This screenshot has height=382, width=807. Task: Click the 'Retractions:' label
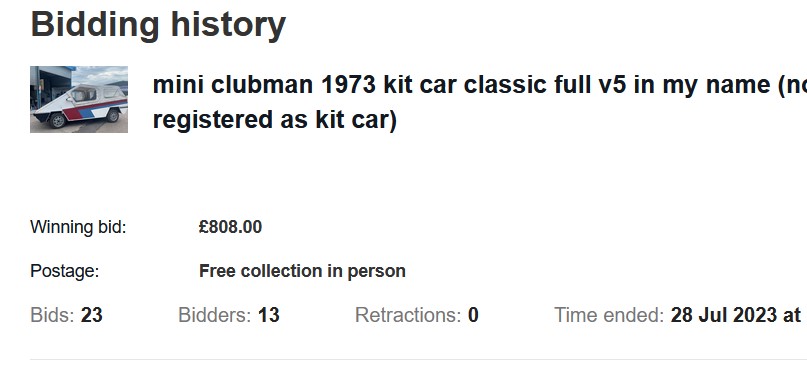point(408,315)
